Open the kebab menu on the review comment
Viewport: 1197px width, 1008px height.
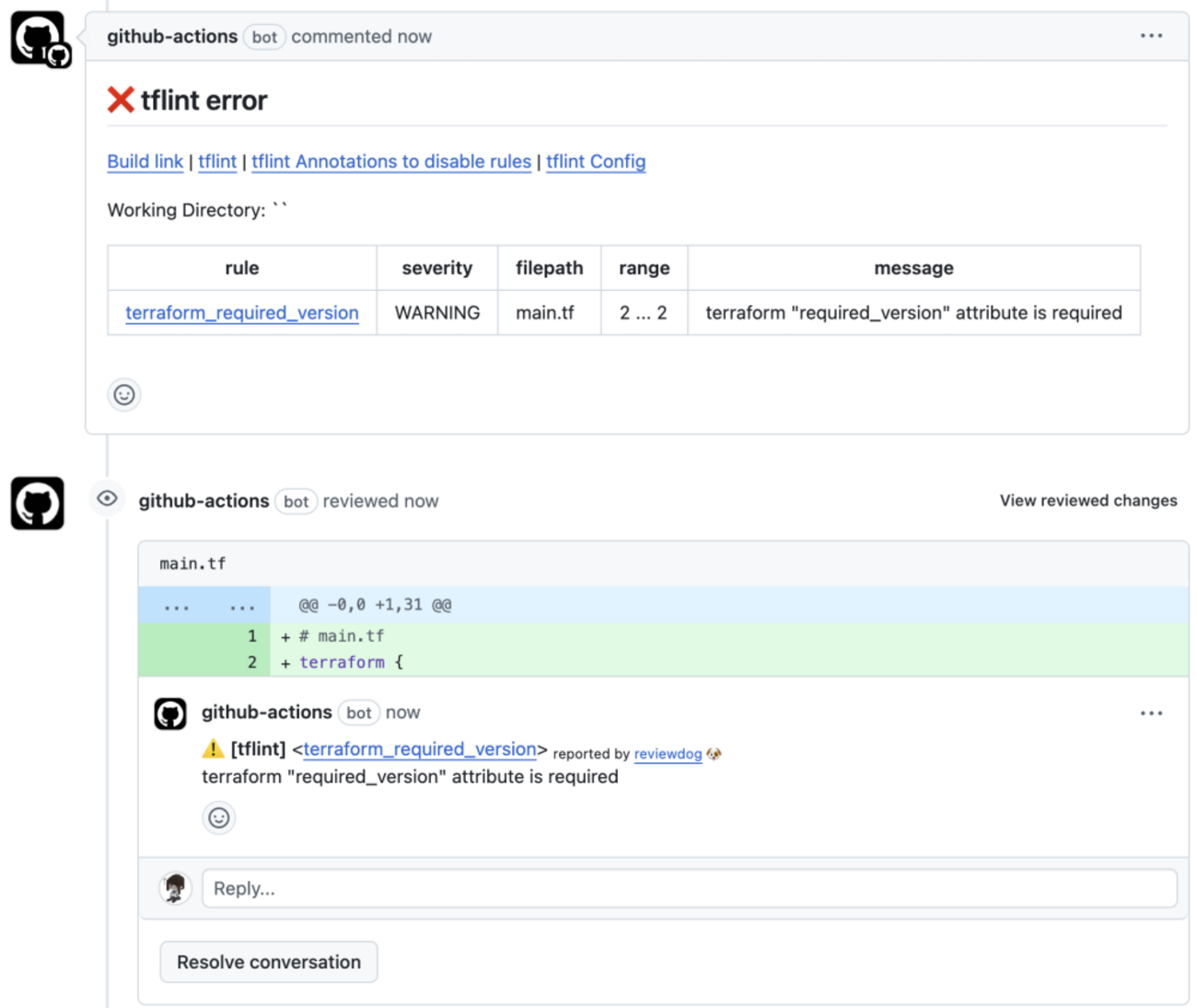click(1152, 712)
